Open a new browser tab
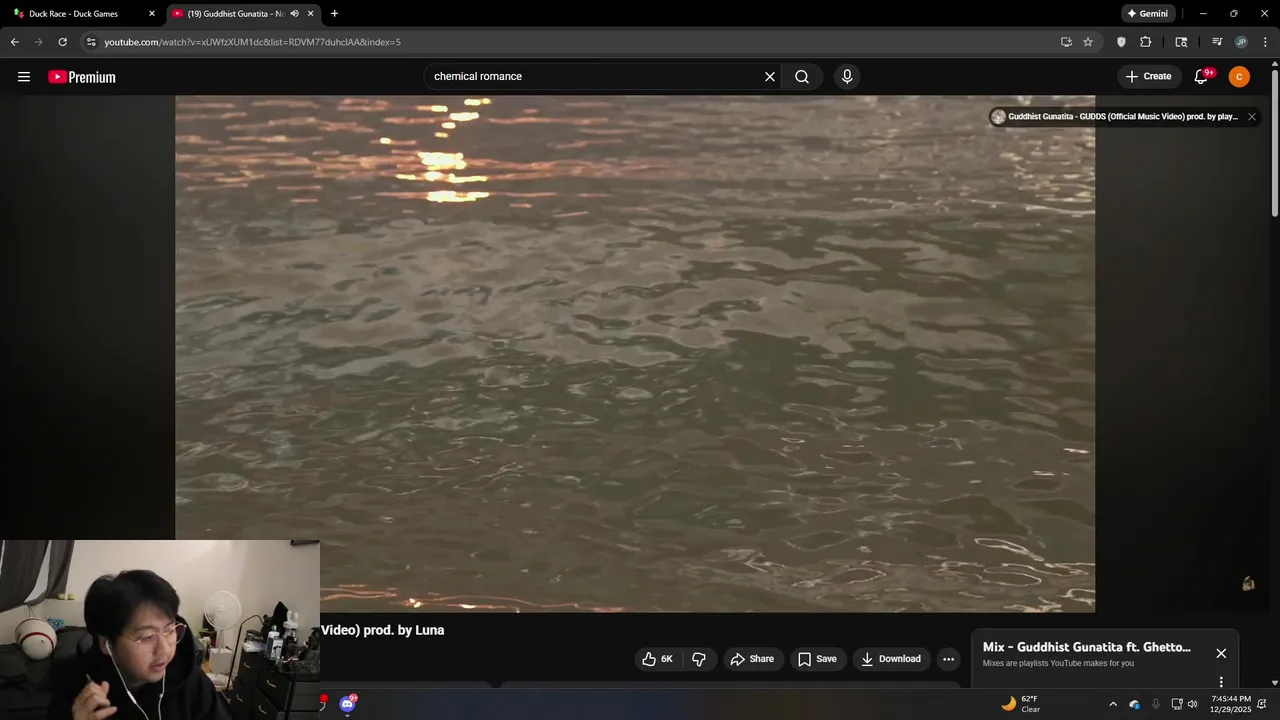1280x720 pixels. [334, 14]
